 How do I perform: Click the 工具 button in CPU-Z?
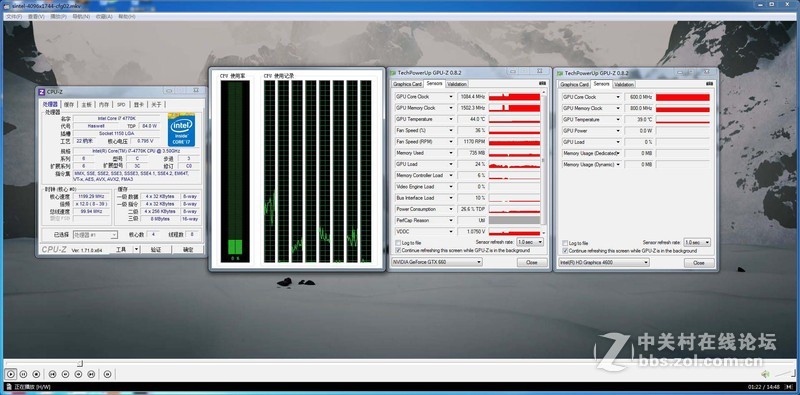tap(121, 250)
